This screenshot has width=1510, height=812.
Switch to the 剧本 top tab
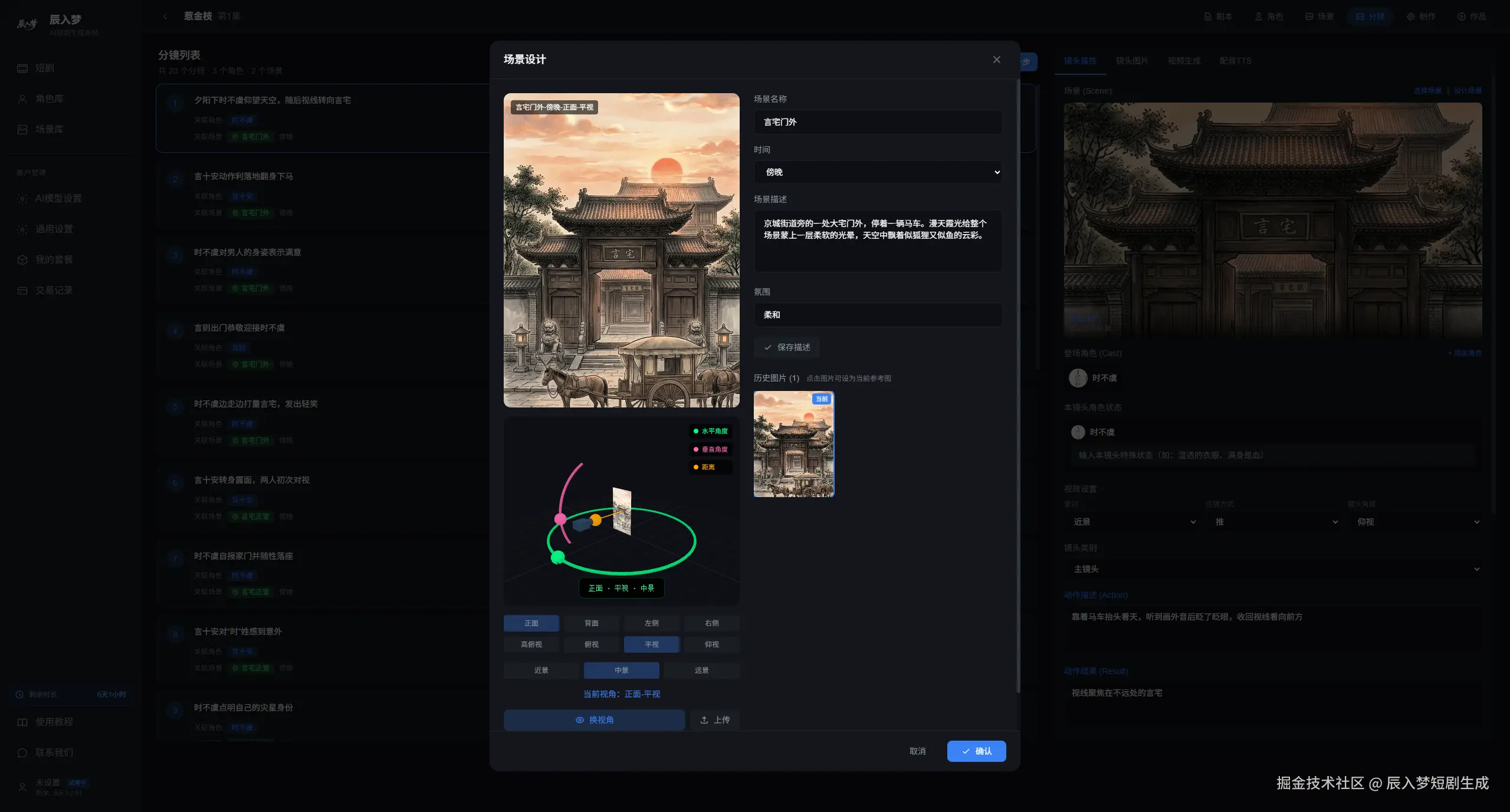click(x=1219, y=17)
